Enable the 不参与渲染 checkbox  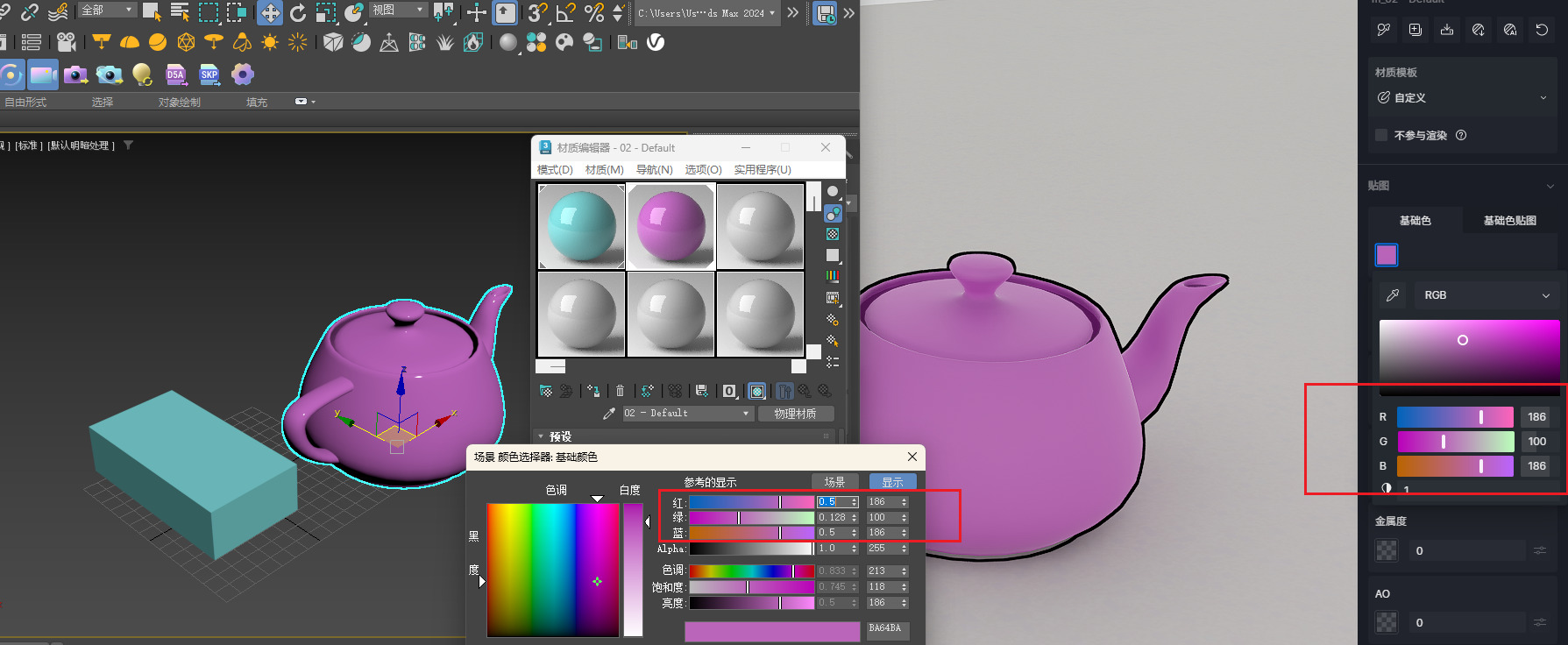coord(1381,135)
